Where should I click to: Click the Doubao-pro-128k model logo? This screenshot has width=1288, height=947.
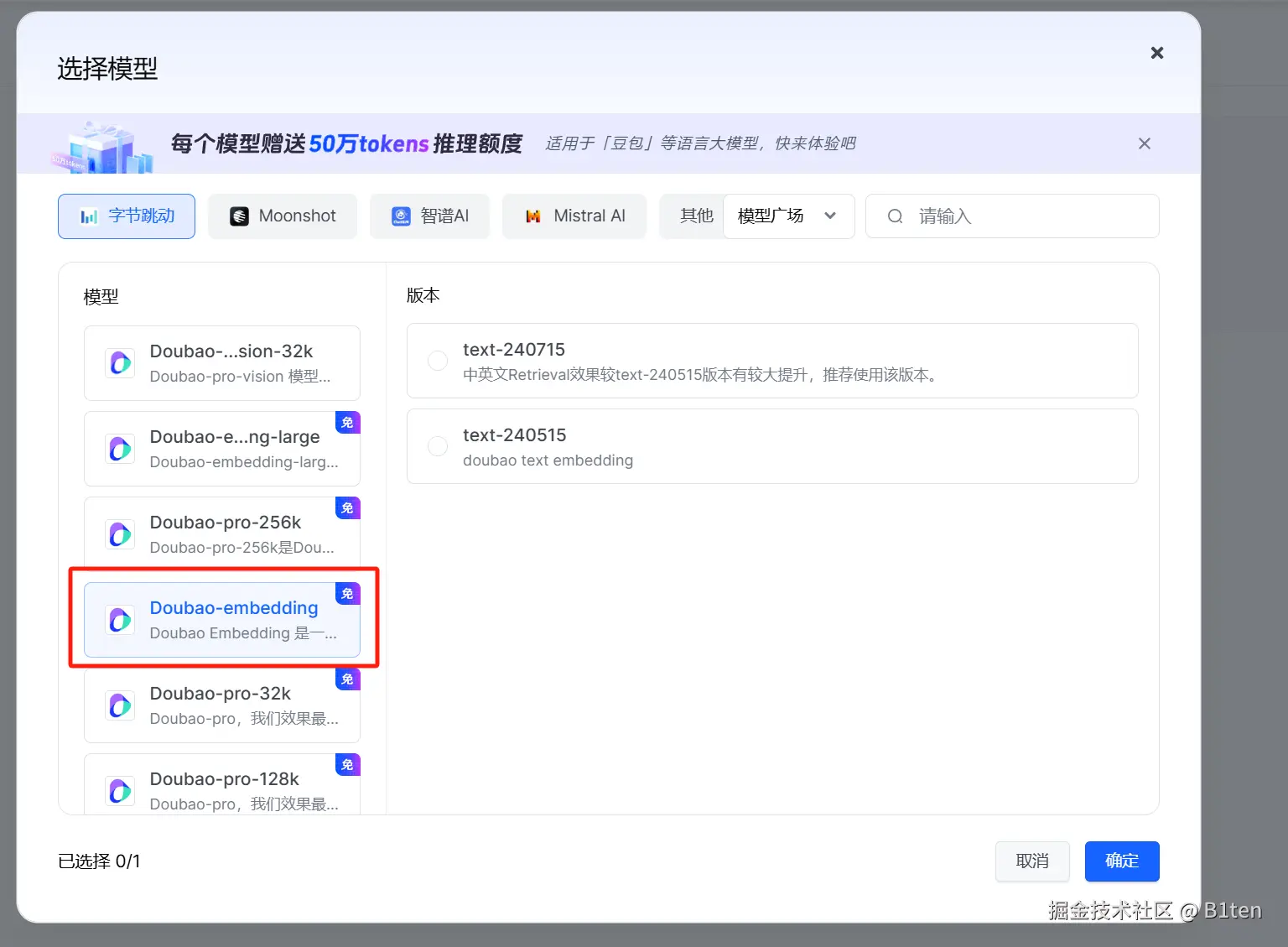tap(120, 791)
